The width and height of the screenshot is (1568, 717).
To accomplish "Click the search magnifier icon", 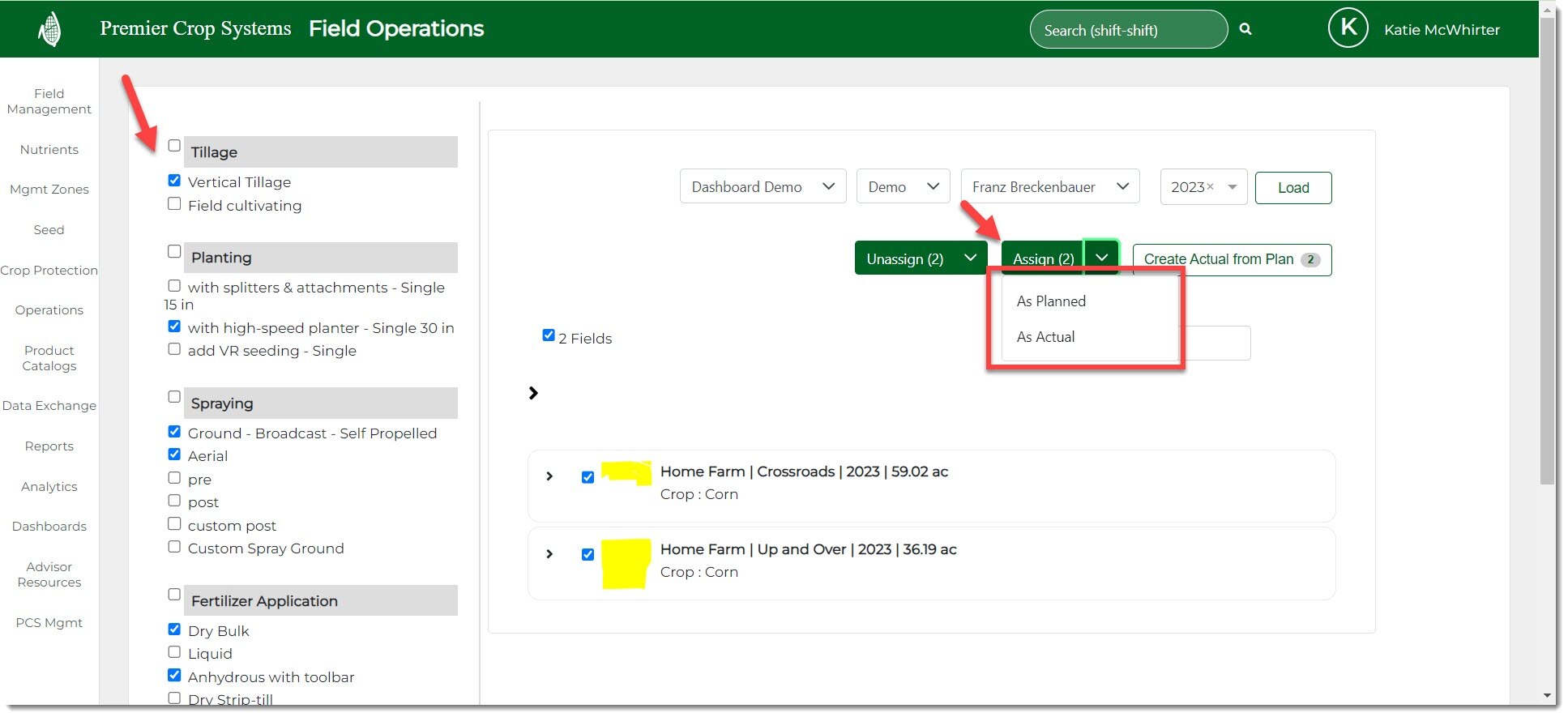I will [x=1245, y=29].
